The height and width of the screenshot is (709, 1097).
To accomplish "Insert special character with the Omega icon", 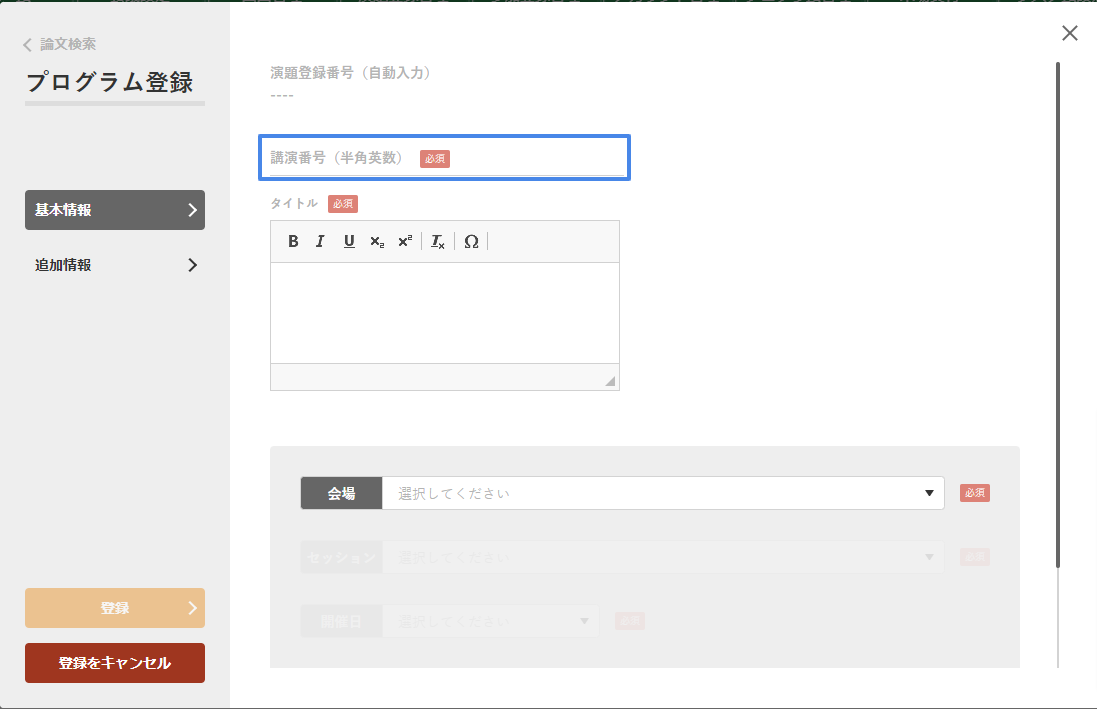I will point(471,241).
